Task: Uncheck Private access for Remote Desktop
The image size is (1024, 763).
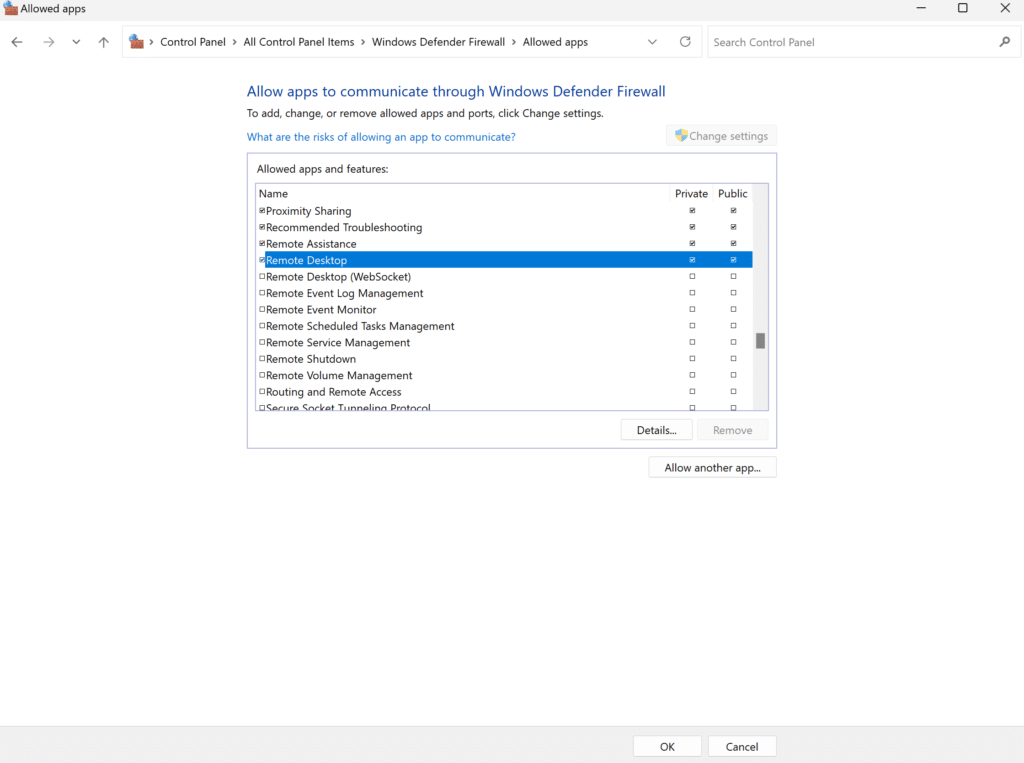Action: pyautogui.click(x=692, y=259)
